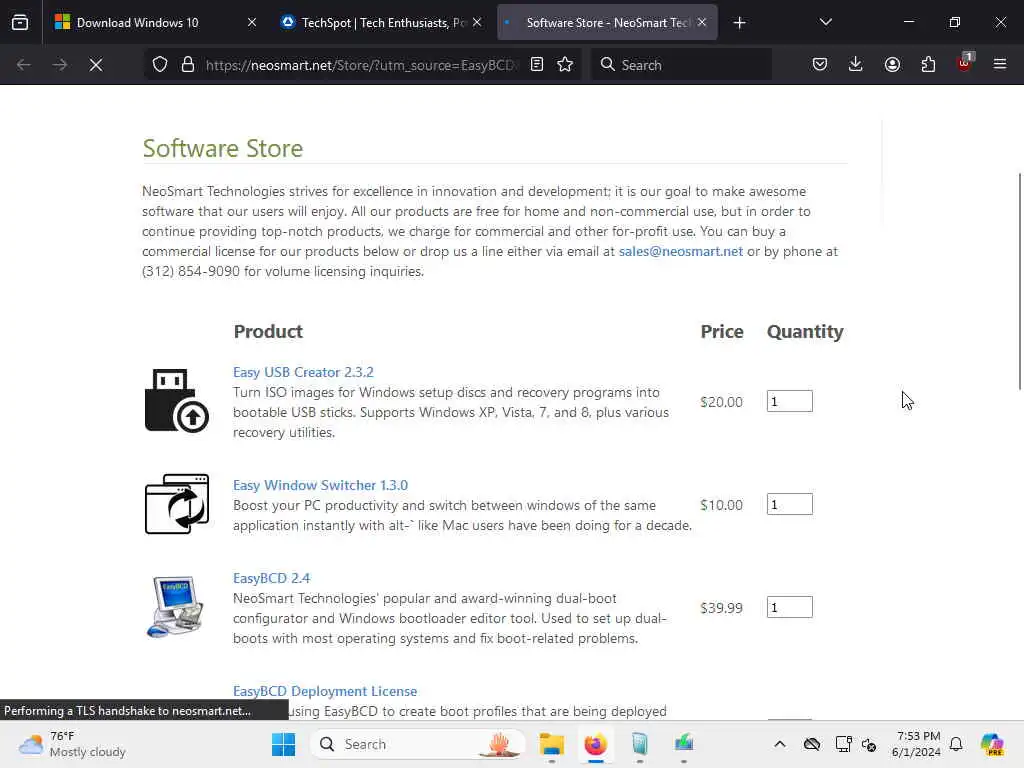Screen dimensions: 1024x768
Task: Go back to previous page
Action: tap(24, 65)
